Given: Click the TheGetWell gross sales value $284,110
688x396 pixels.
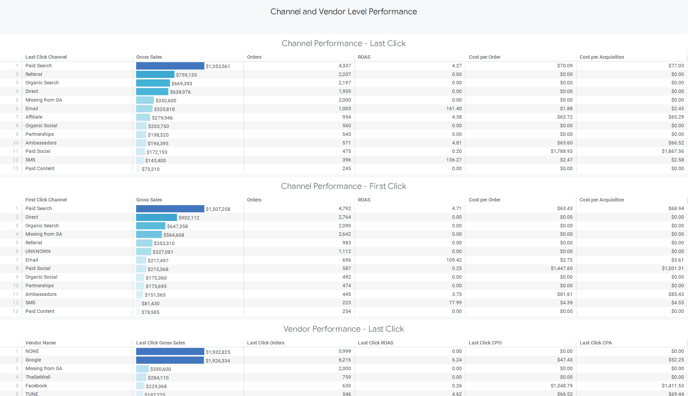Looking at the screenshot, I should point(158,378).
